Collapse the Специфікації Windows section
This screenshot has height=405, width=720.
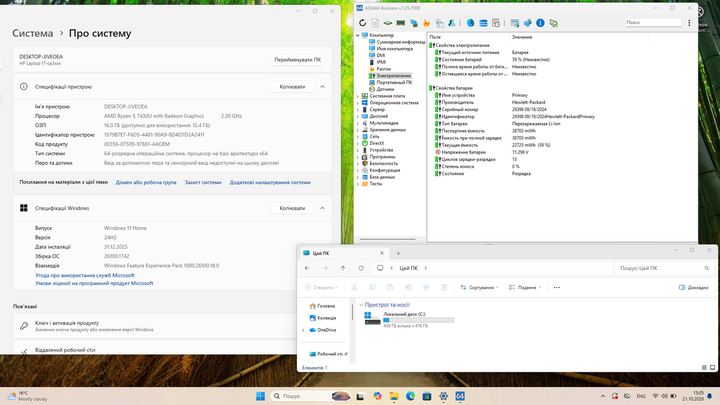coord(322,208)
